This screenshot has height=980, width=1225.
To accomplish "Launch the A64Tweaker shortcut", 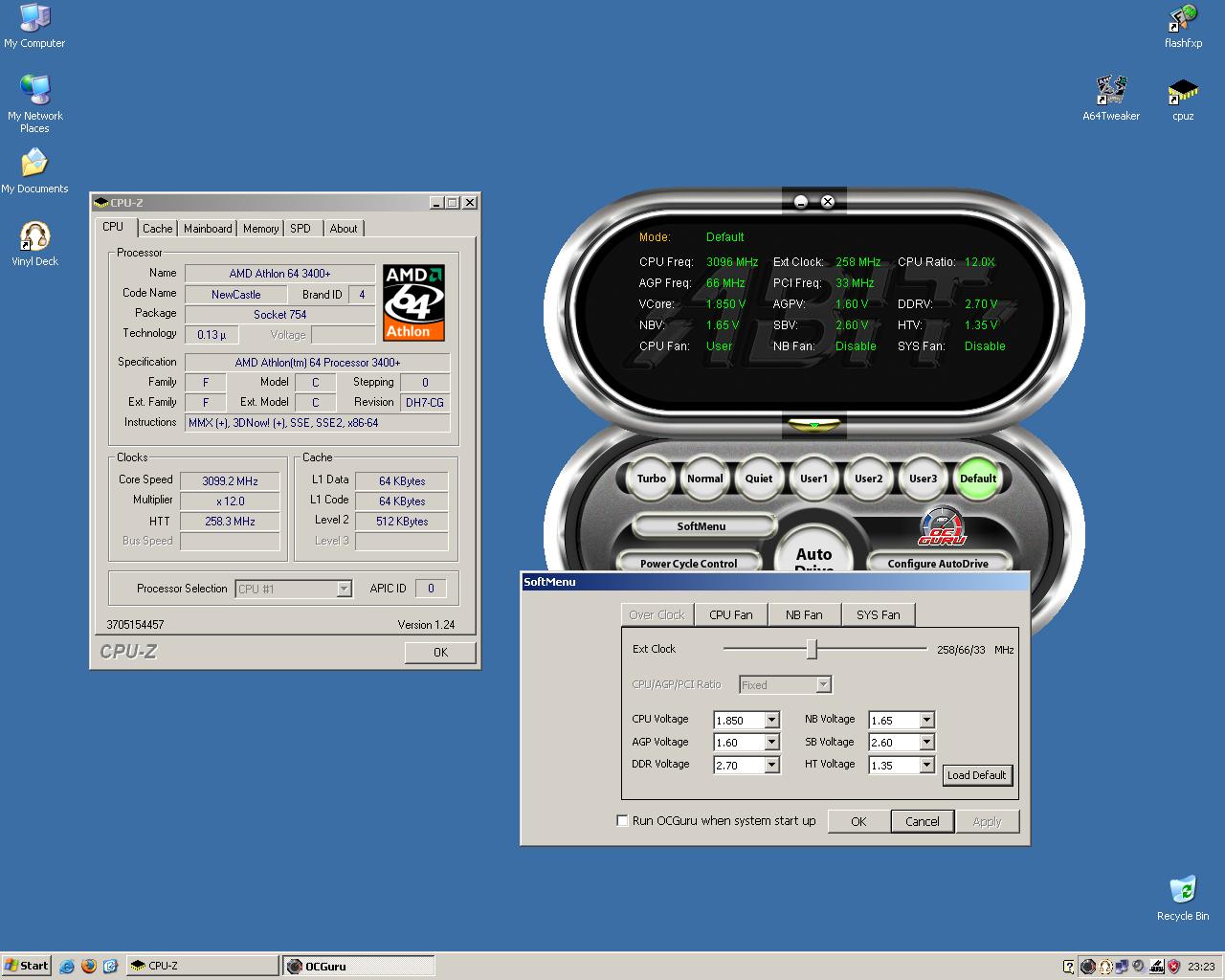I will point(1111,99).
